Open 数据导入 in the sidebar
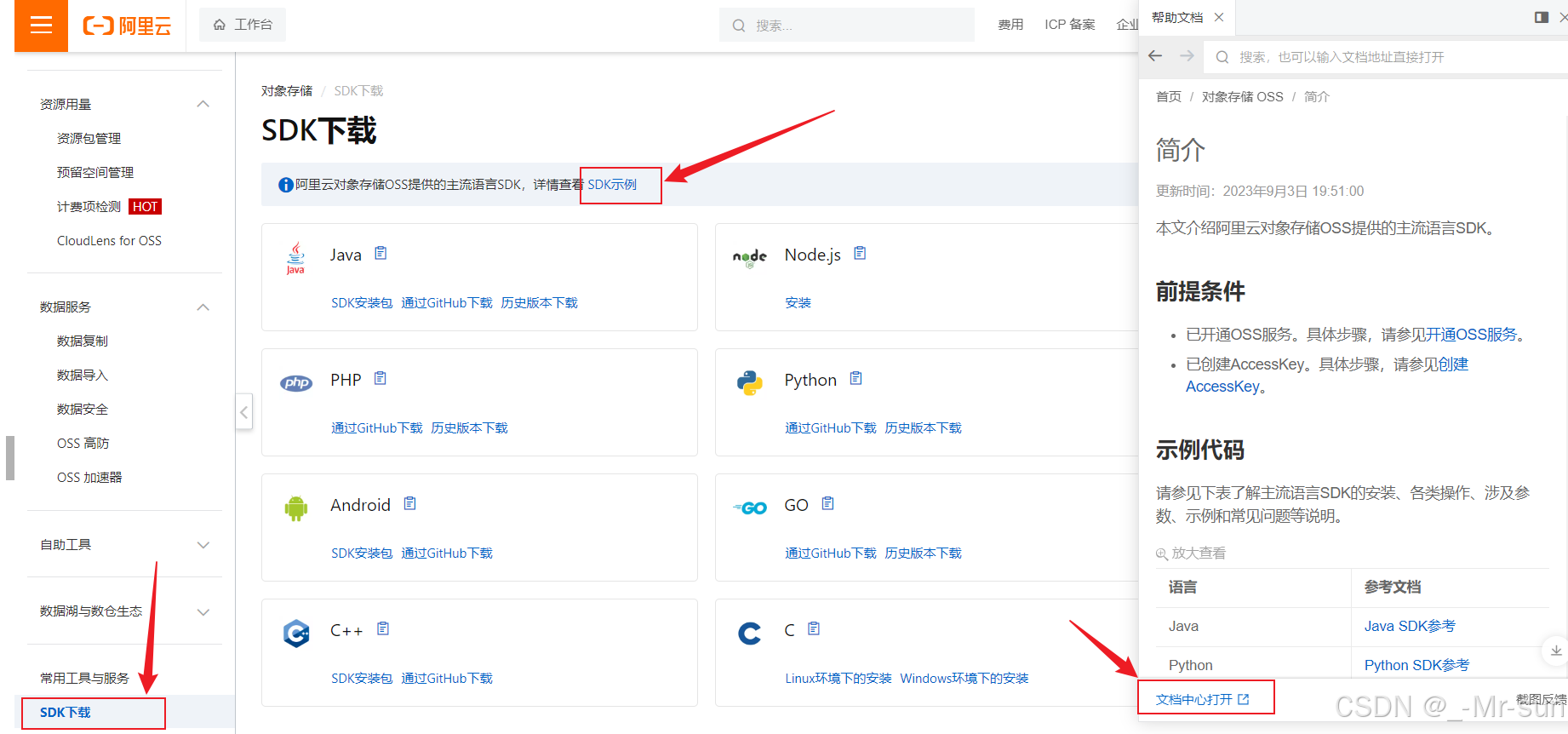 (x=83, y=375)
